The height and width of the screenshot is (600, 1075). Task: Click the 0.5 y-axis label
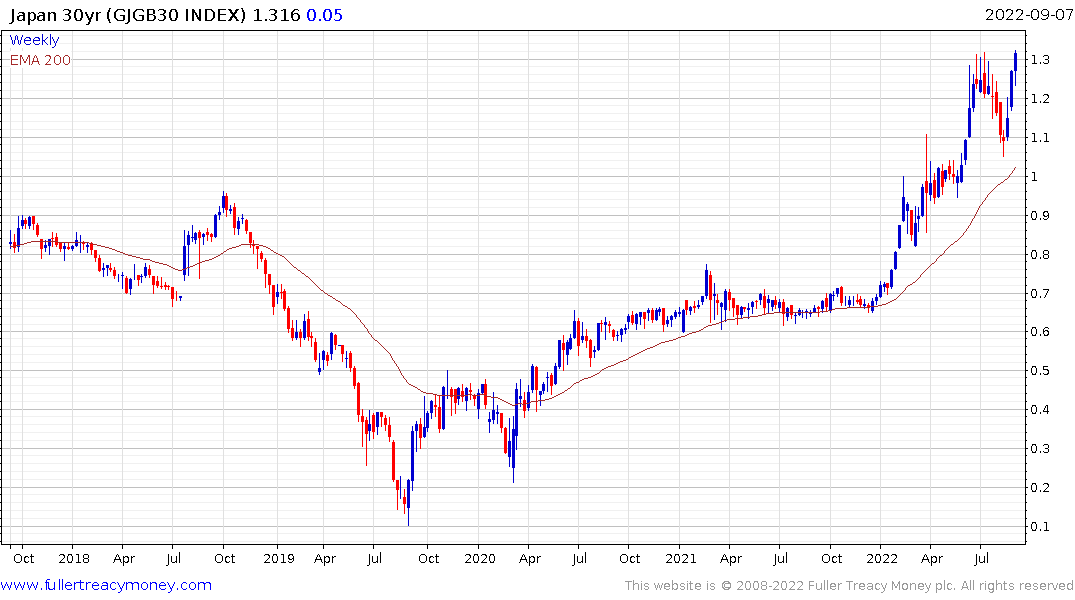tap(1040, 371)
